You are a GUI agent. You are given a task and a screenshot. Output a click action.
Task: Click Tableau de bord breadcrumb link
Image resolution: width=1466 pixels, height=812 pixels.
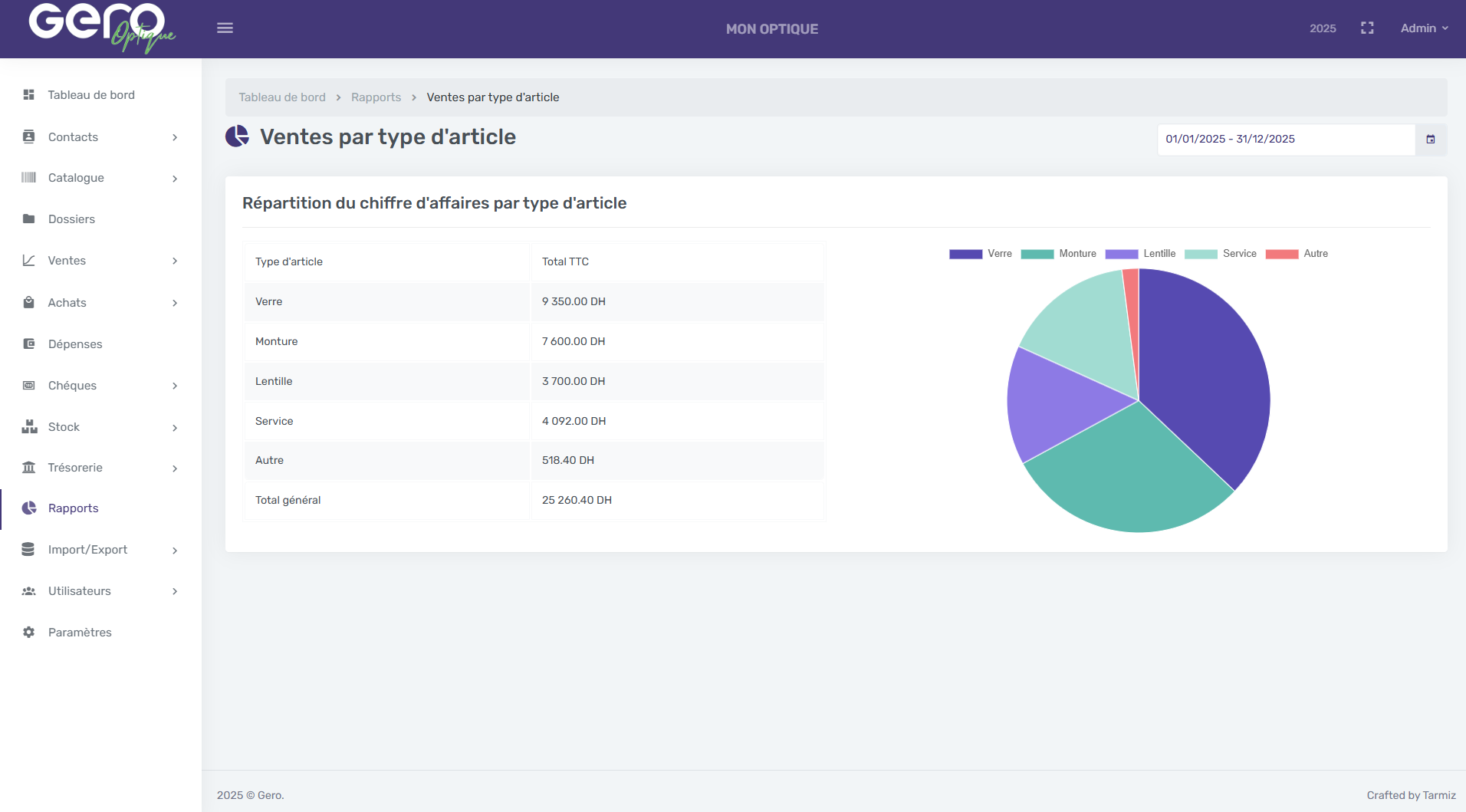pos(281,97)
